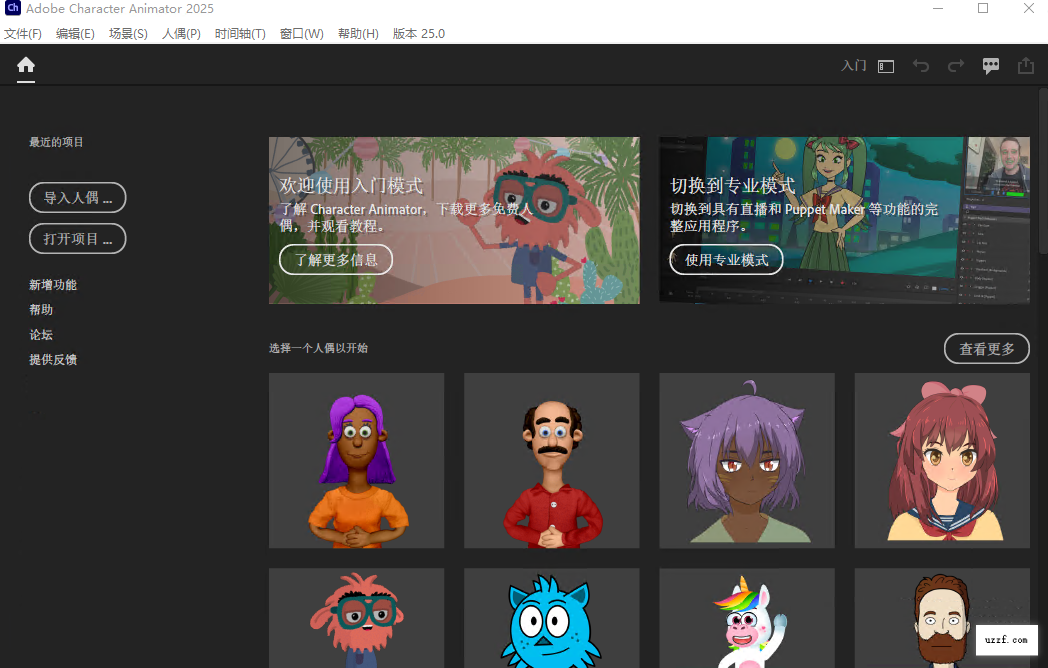Click the Redo arrow icon
The height and width of the screenshot is (668, 1048).
[x=955, y=65]
